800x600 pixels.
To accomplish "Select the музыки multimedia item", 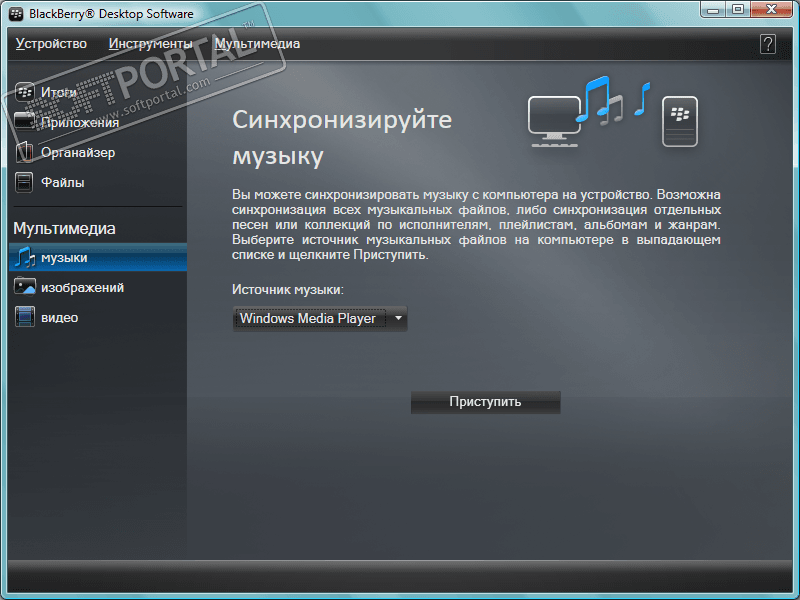I will [98, 258].
